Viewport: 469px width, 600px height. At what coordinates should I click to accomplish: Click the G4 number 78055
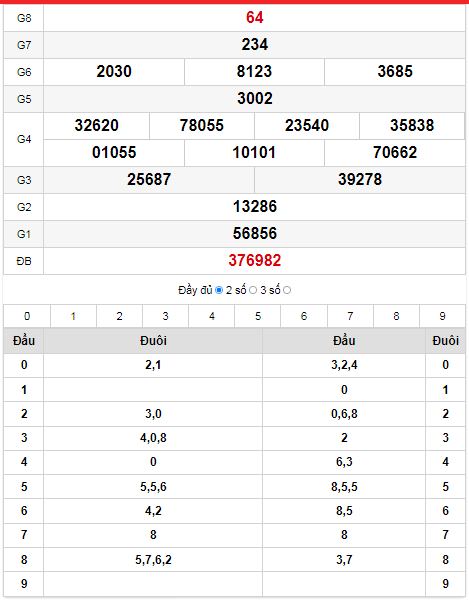[202, 126]
